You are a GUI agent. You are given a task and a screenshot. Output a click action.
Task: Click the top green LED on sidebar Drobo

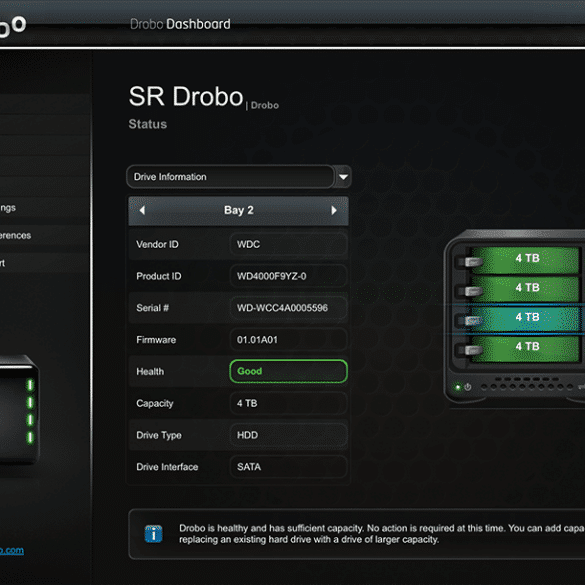pyautogui.click(x=30, y=385)
